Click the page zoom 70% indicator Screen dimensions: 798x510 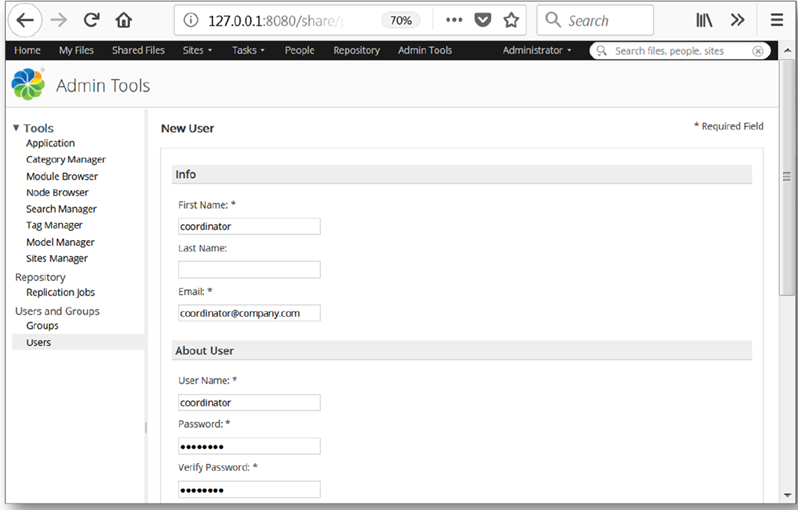point(400,20)
